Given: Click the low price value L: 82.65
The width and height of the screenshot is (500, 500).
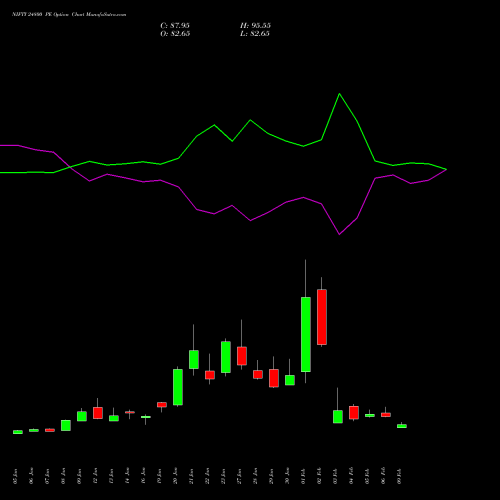Looking at the screenshot, I should pyautogui.click(x=255, y=34).
